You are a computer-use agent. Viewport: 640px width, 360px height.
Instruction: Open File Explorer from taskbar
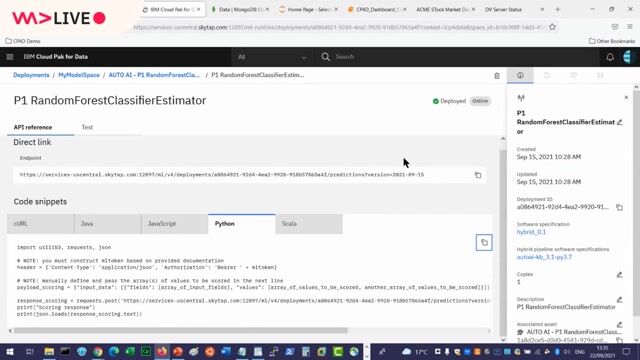[x=49, y=351]
